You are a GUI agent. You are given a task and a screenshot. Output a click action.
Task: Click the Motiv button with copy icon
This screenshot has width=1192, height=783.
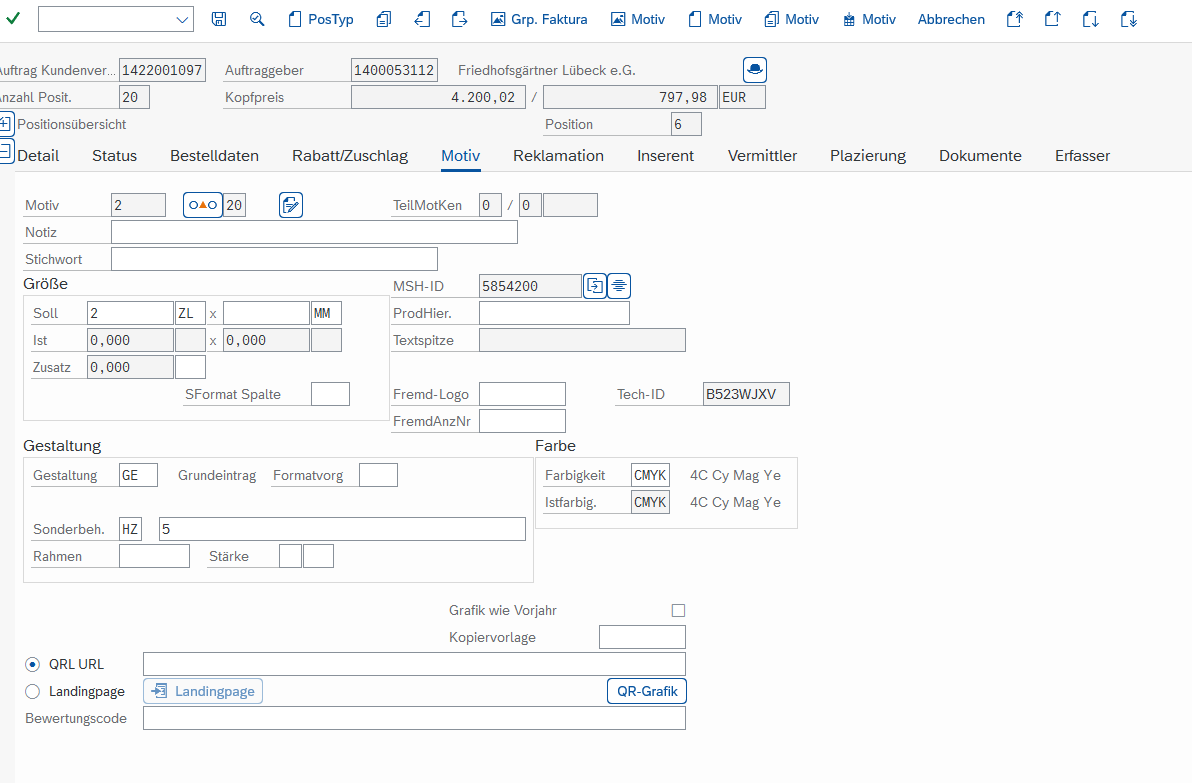pos(791,20)
